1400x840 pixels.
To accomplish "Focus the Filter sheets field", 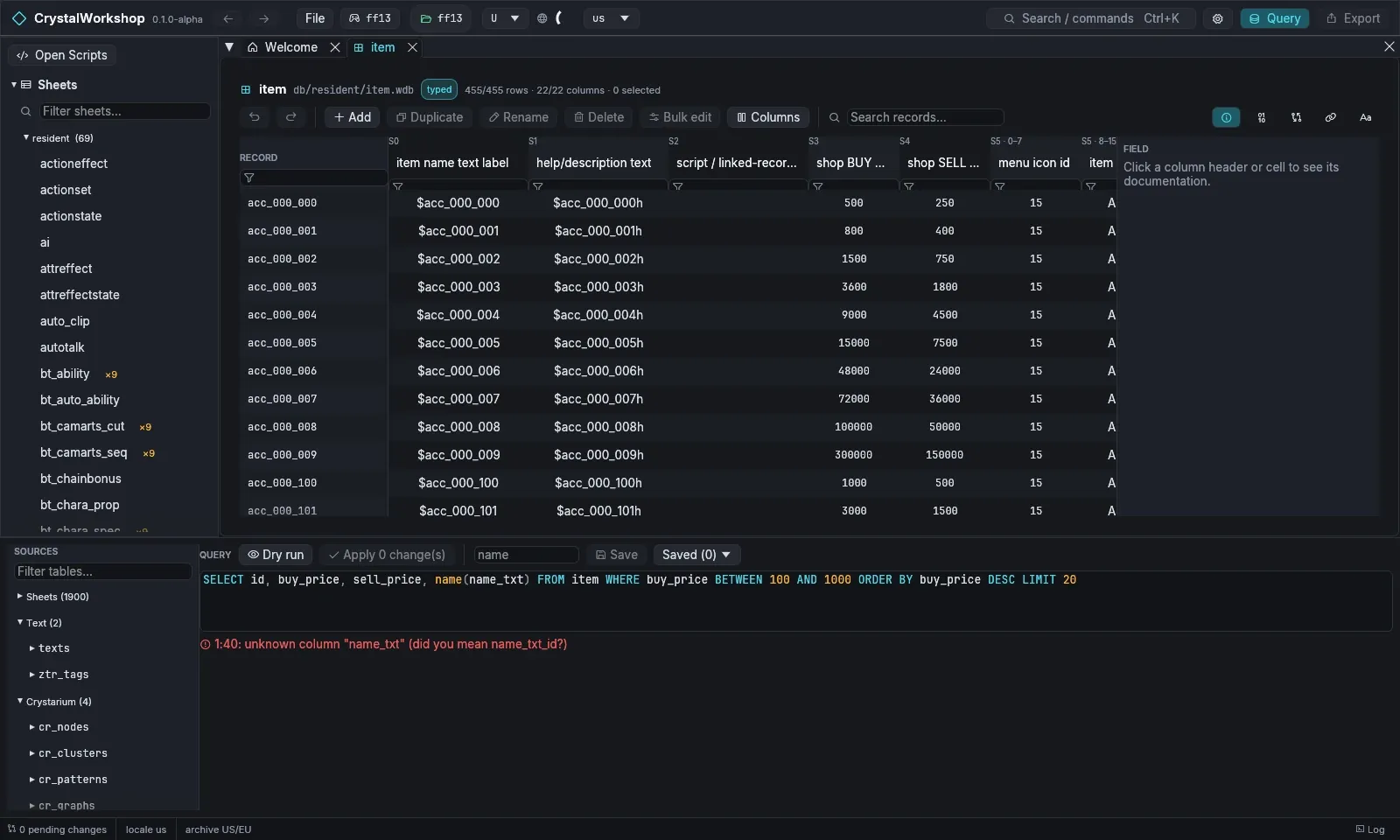I will tap(124, 111).
